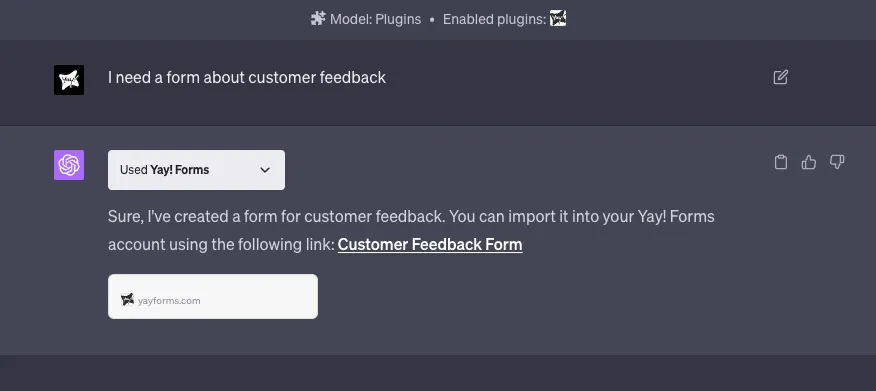Click the Model: Plugins label
The width and height of the screenshot is (876, 391).
[375, 19]
